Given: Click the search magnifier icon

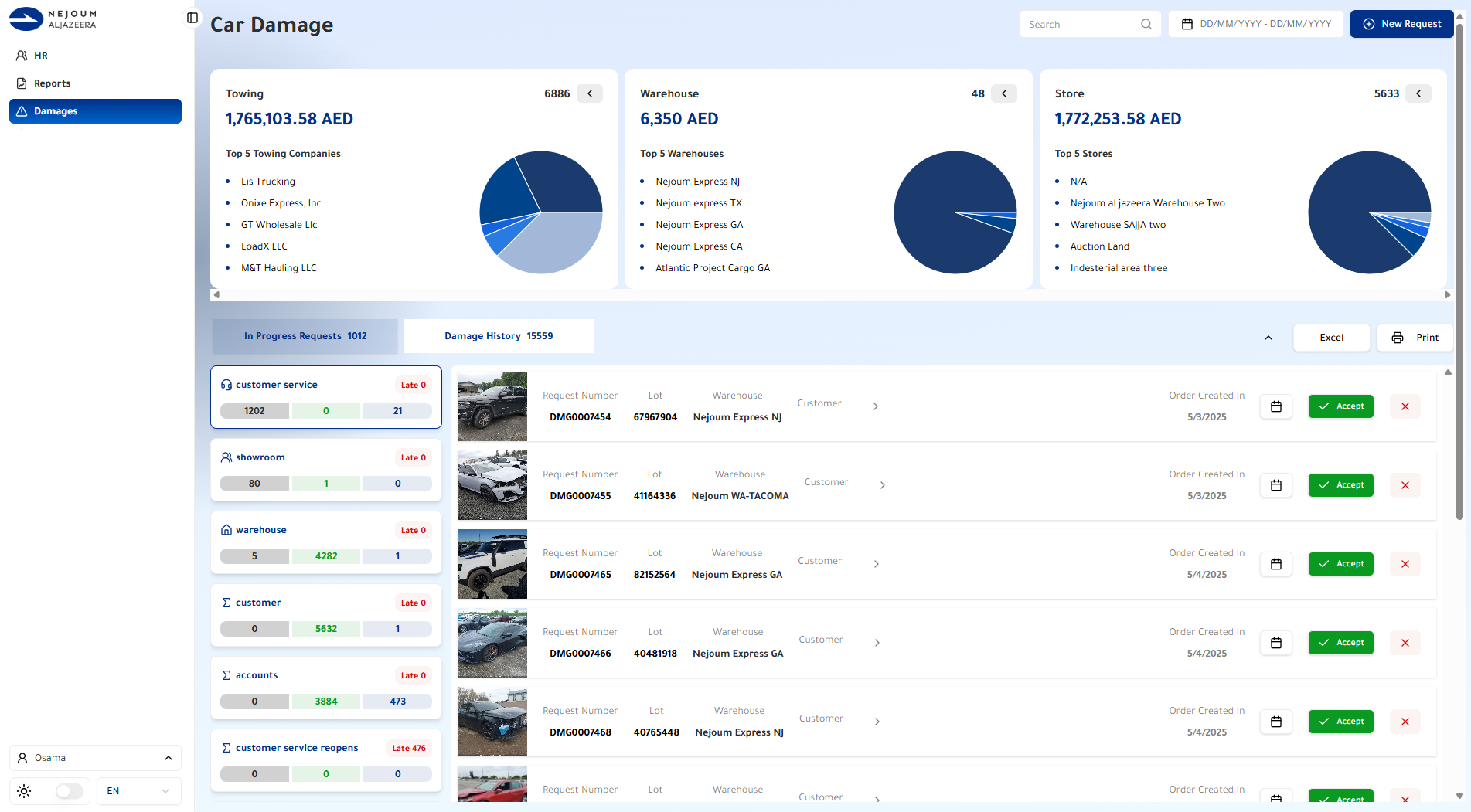Looking at the screenshot, I should [1146, 24].
